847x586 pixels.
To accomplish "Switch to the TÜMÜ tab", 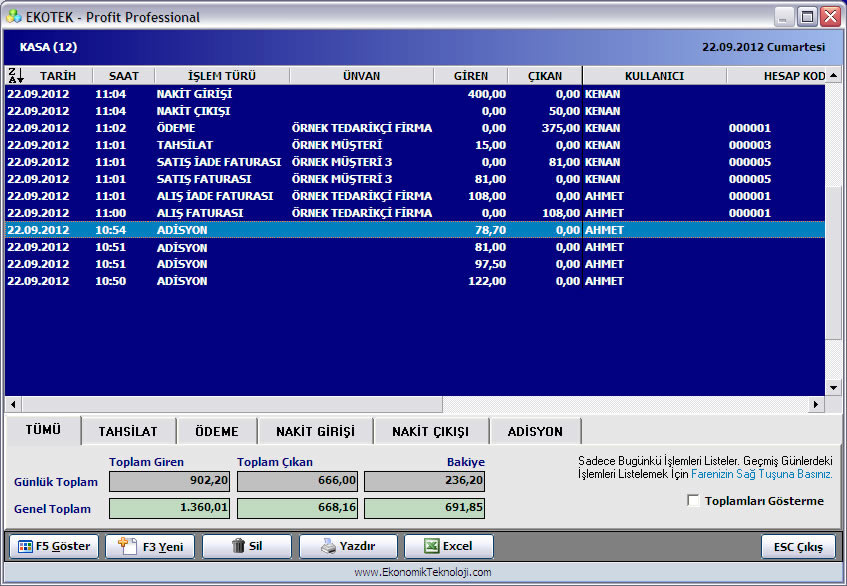I will point(43,430).
